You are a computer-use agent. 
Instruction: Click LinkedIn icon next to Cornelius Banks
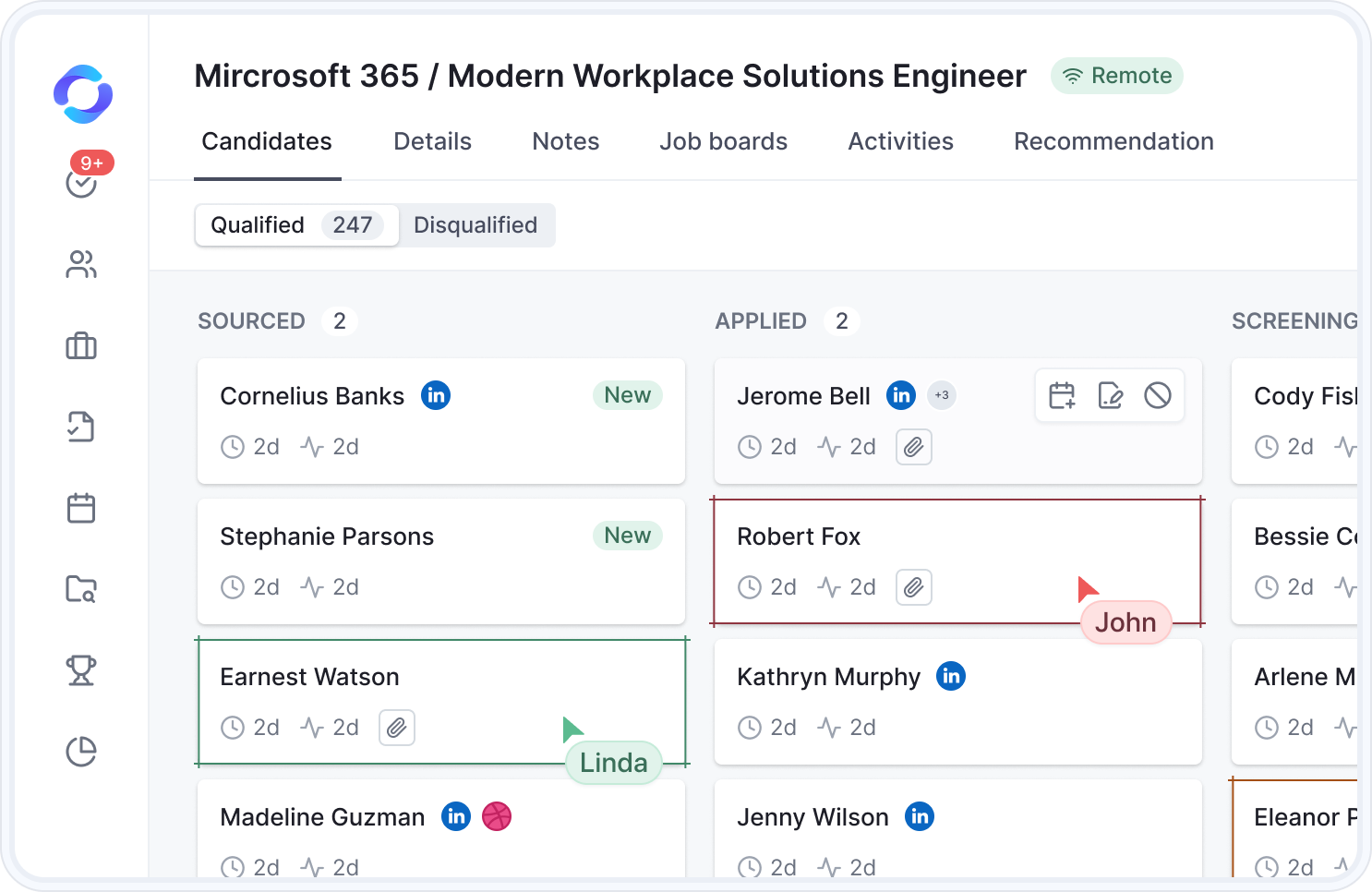[x=436, y=395]
